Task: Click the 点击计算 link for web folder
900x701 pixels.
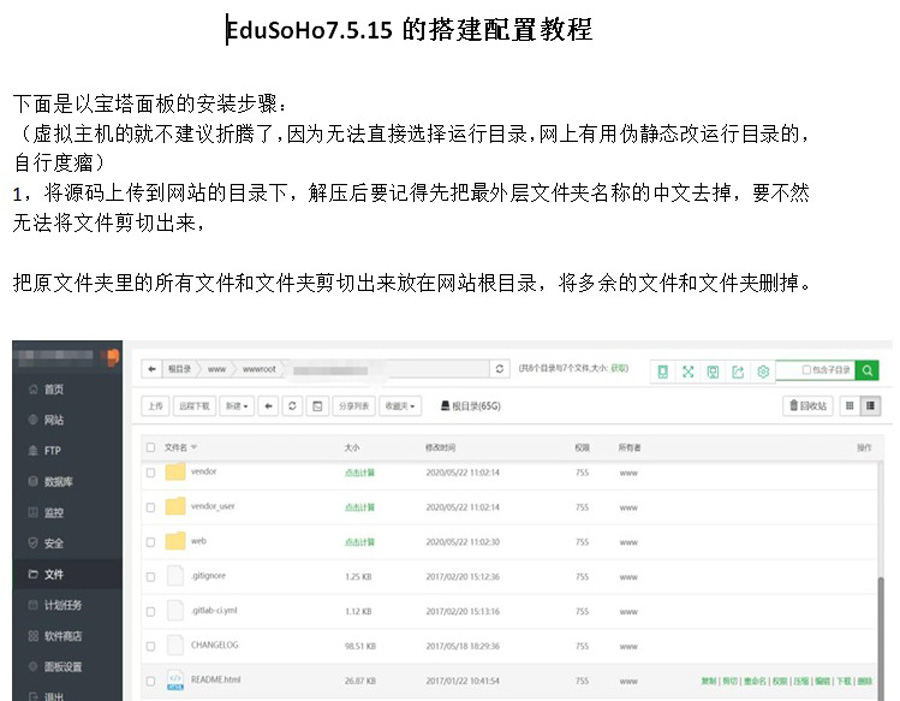Action: (359, 542)
